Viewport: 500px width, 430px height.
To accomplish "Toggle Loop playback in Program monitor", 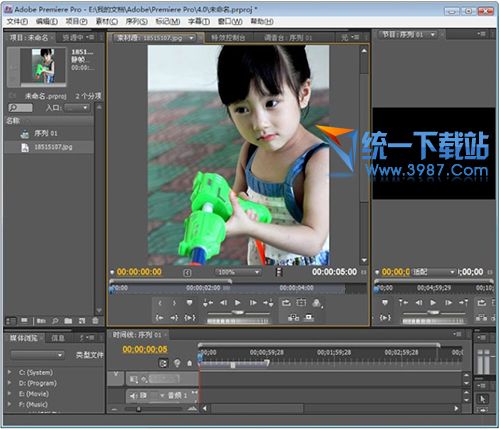I will click(x=481, y=303).
